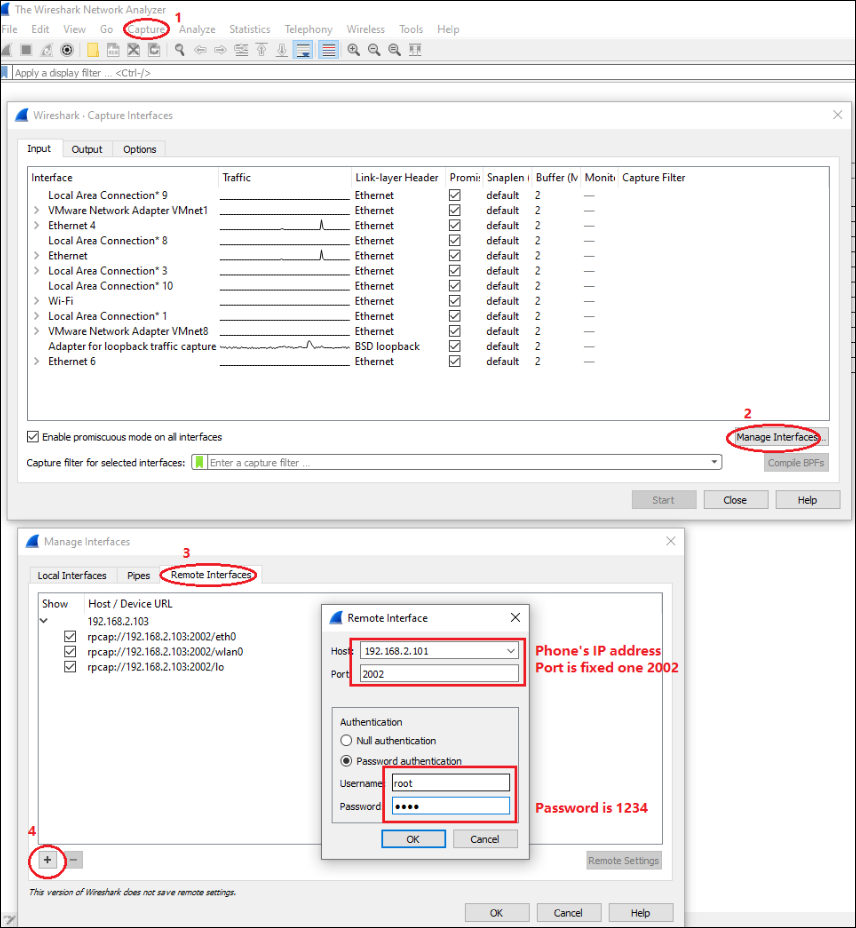This screenshot has width=856, height=928.
Task: Click the Apply a display filter field
Action: click(x=432, y=73)
